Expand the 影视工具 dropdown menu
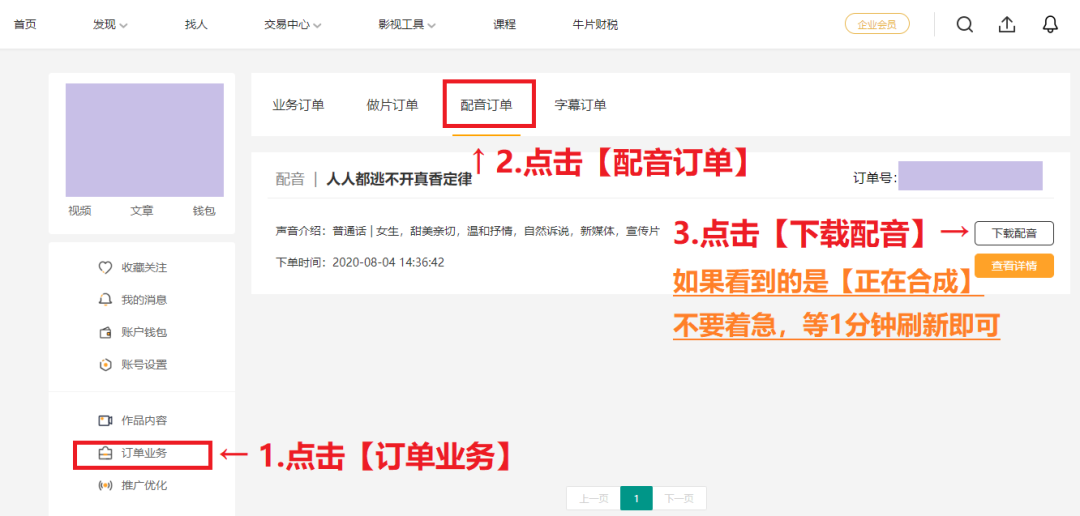This screenshot has width=1080, height=516. (x=407, y=25)
